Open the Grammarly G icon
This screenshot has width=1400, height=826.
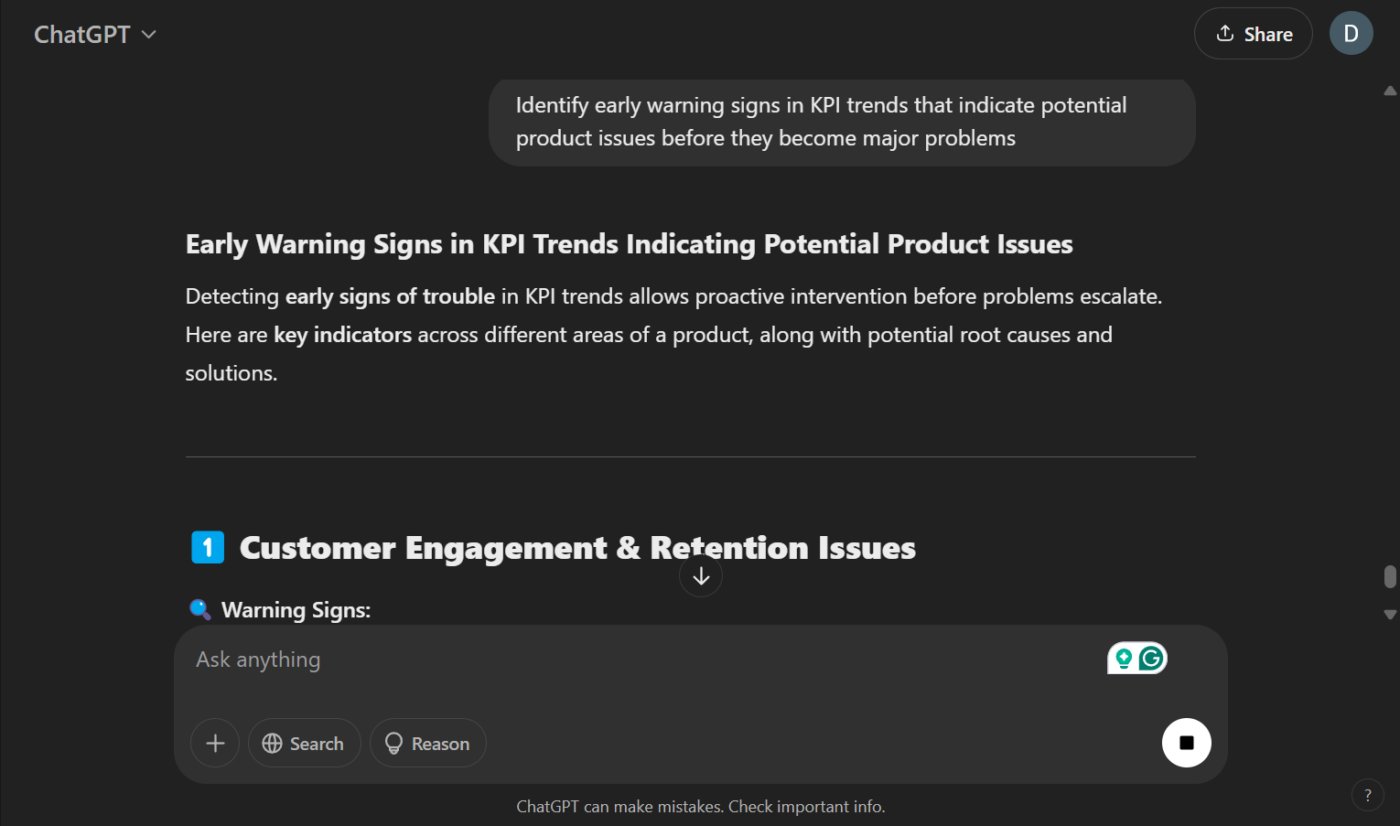(x=1152, y=658)
